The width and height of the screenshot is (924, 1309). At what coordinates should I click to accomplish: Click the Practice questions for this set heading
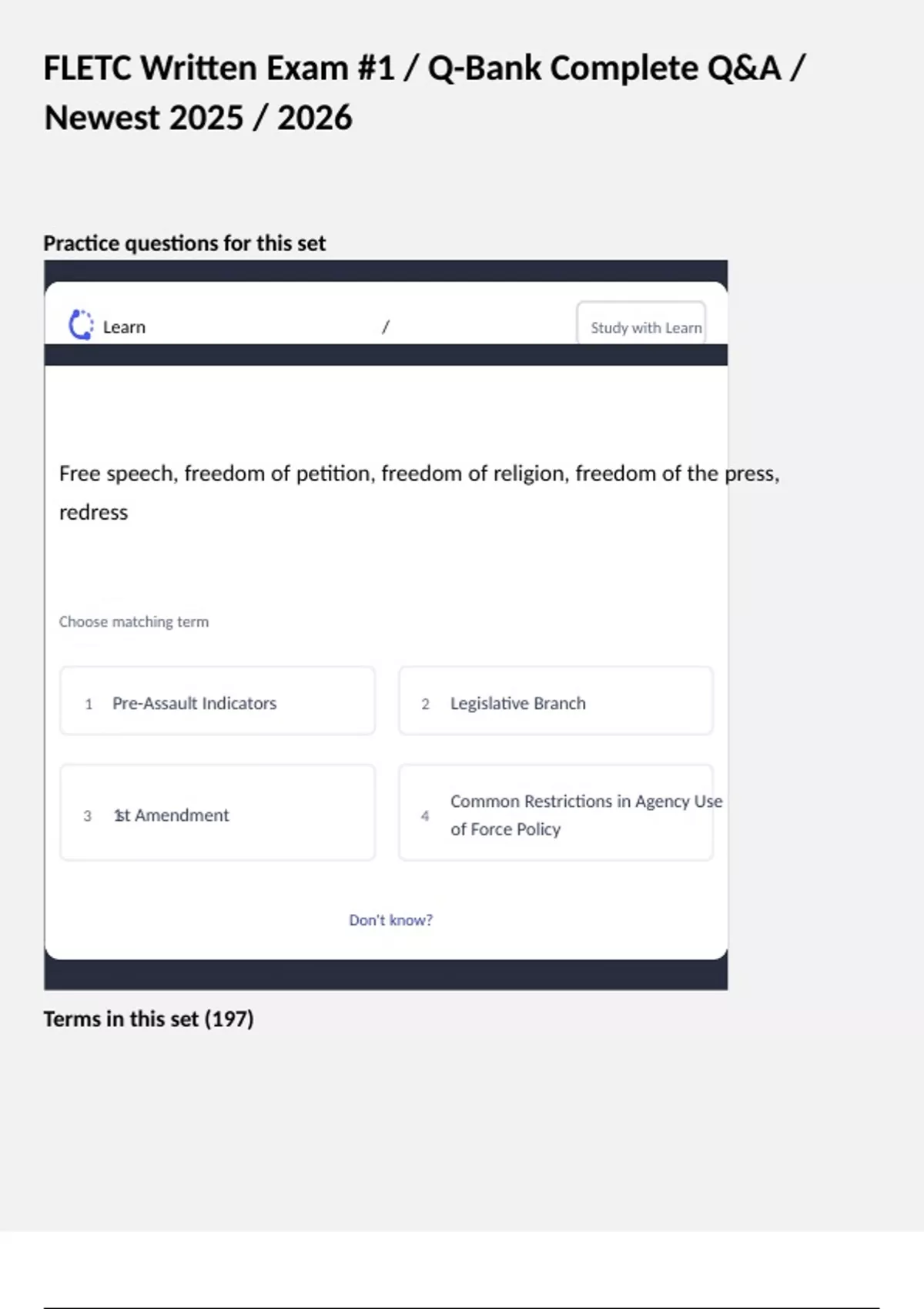[x=184, y=243]
